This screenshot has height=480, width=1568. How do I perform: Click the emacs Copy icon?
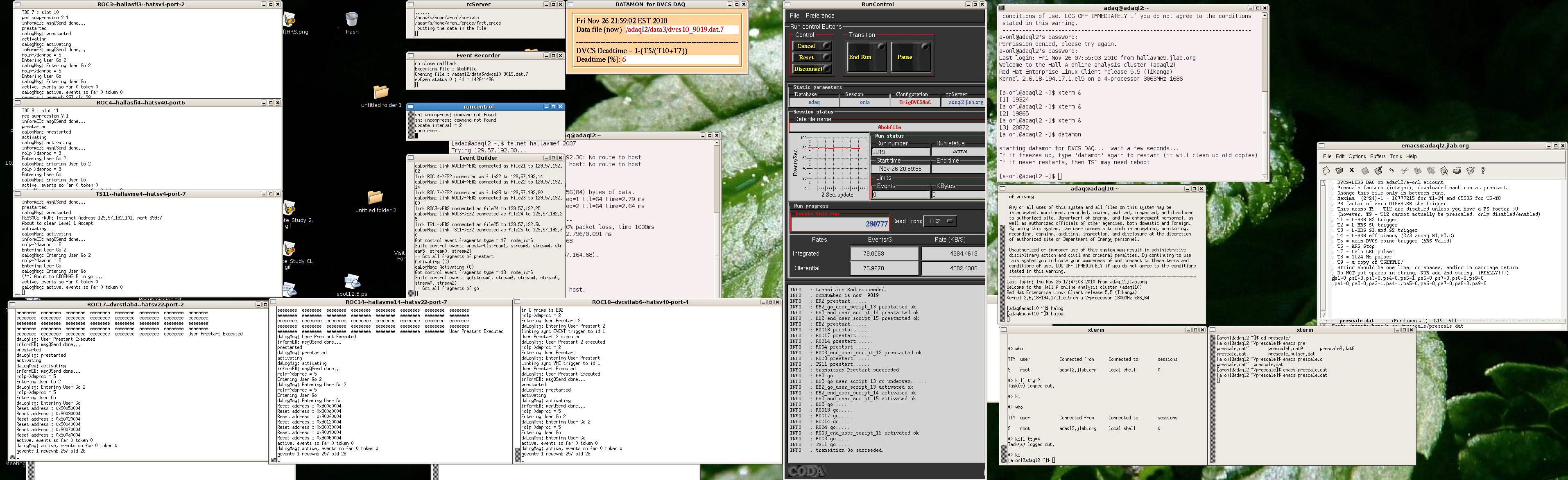pyautogui.click(x=1418, y=170)
